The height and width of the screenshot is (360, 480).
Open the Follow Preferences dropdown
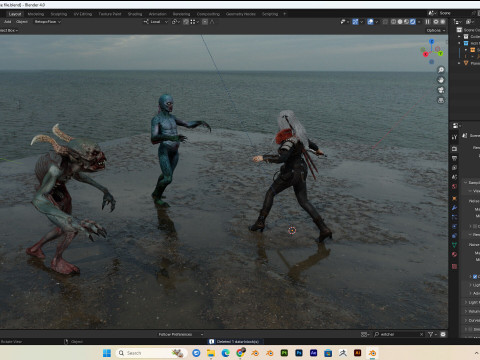pyautogui.click(x=181, y=334)
